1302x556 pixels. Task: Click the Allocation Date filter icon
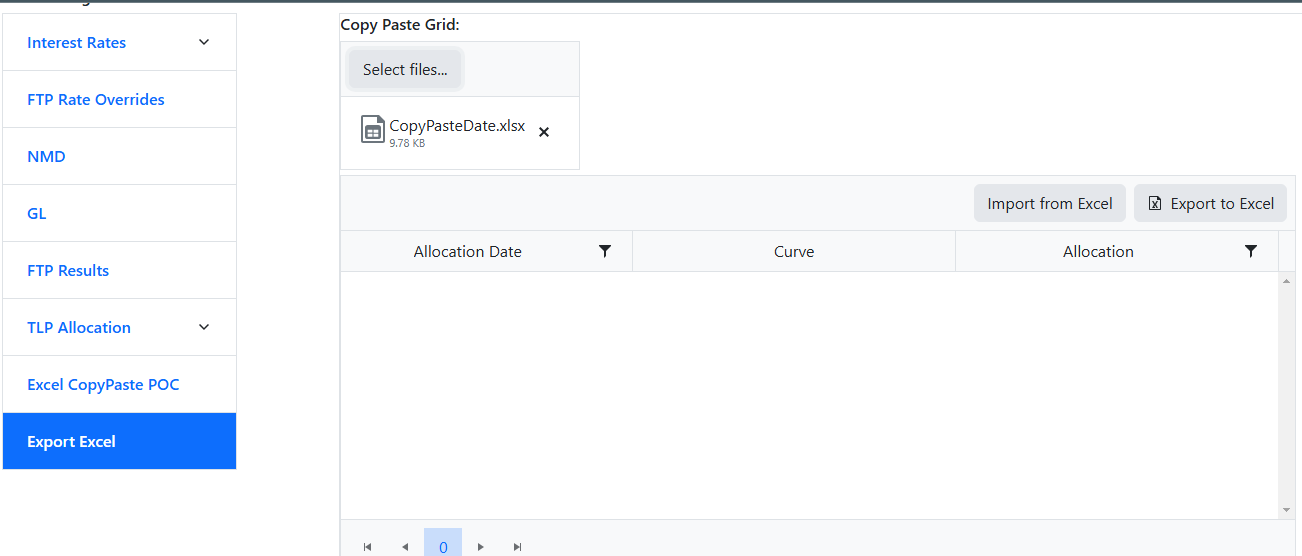[605, 251]
